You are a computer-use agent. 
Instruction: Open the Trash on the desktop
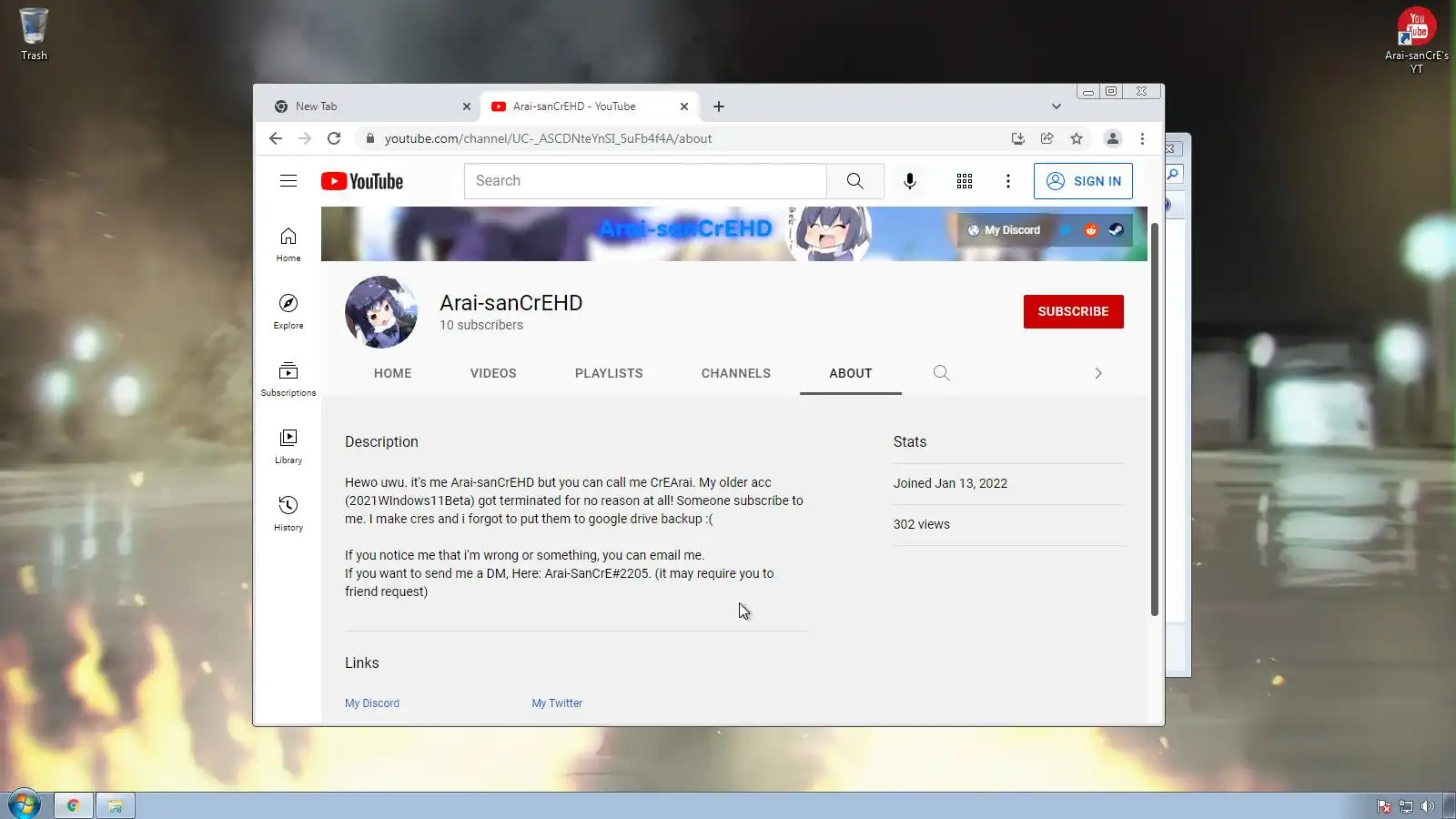(x=34, y=35)
